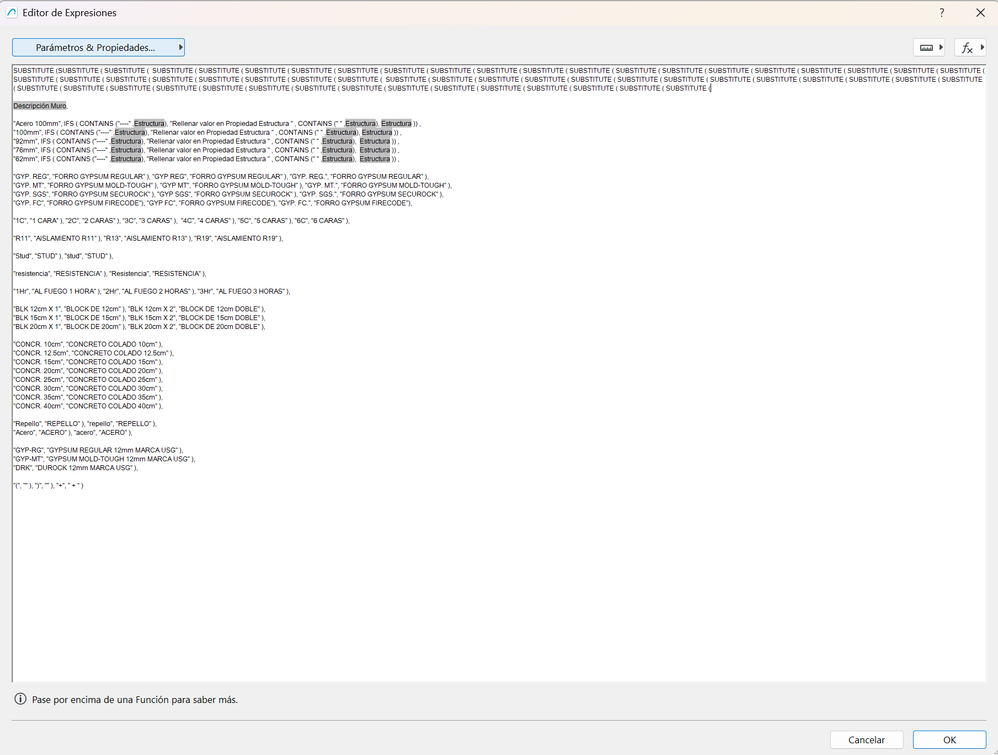The width and height of the screenshot is (998, 755).
Task: Click the "BLOCK DE 15cm DOBLE" text
Action: point(219,318)
